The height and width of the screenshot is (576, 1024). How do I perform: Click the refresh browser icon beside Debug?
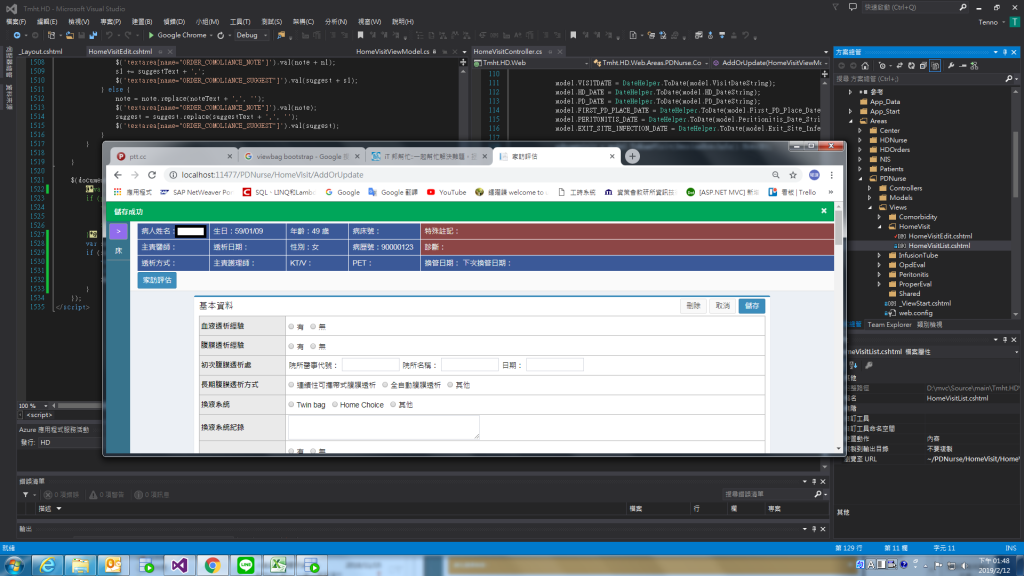pos(221,35)
